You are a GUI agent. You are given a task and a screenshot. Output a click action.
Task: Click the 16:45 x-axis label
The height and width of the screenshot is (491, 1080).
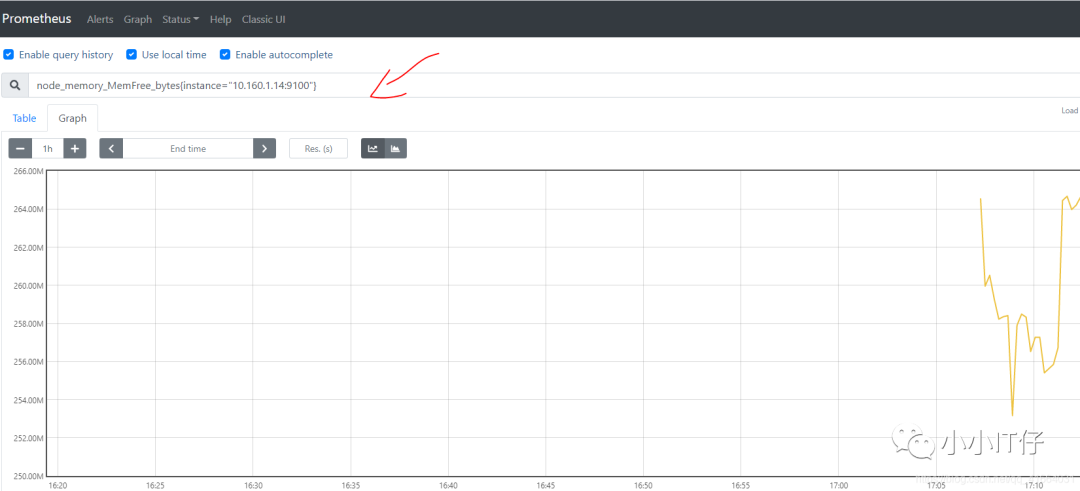pyautogui.click(x=546, y=485)
